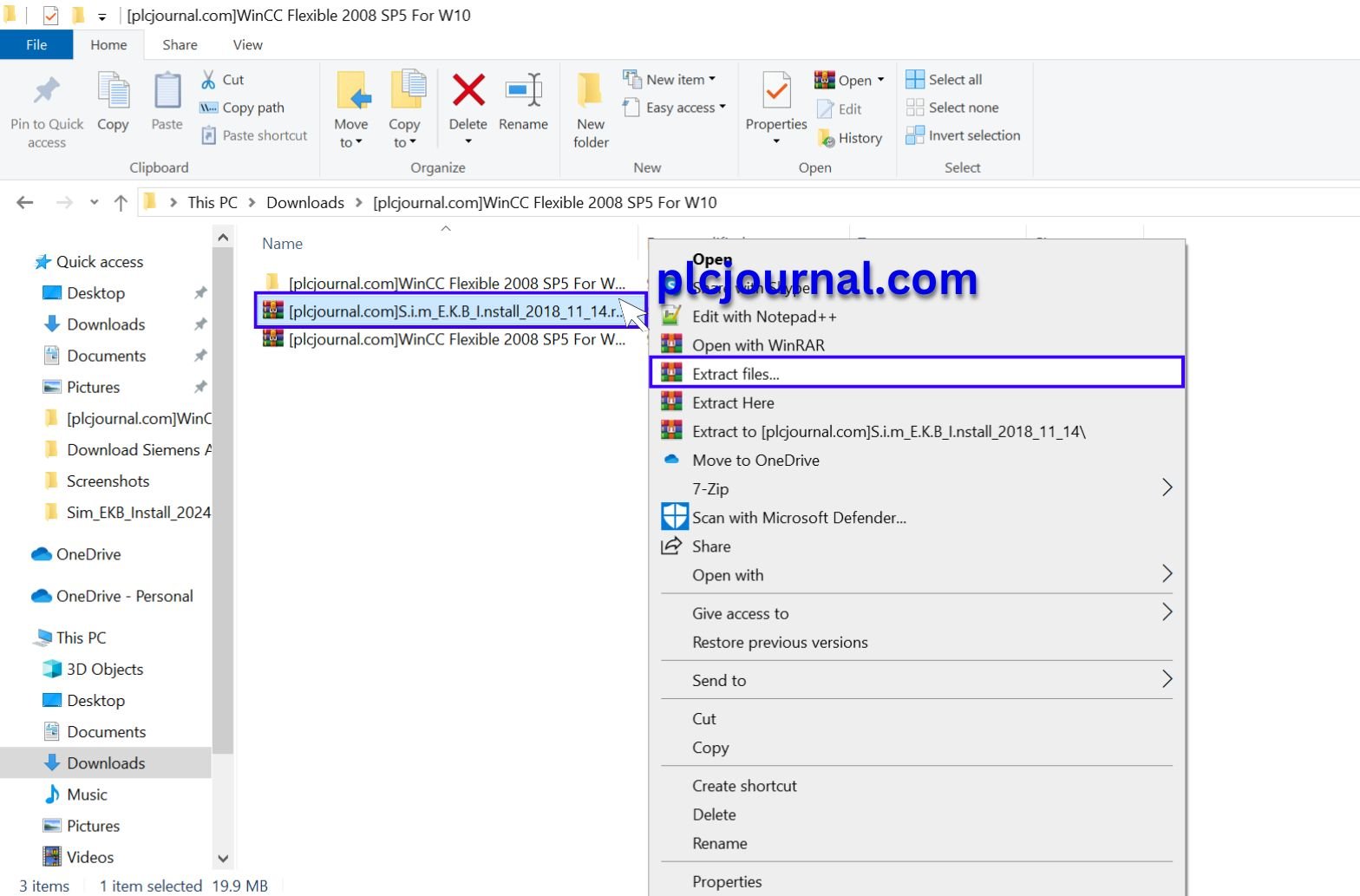Click Copy path in Clipboard group
The height and width of the screenshot is (896, 1360).
[242, 108]
